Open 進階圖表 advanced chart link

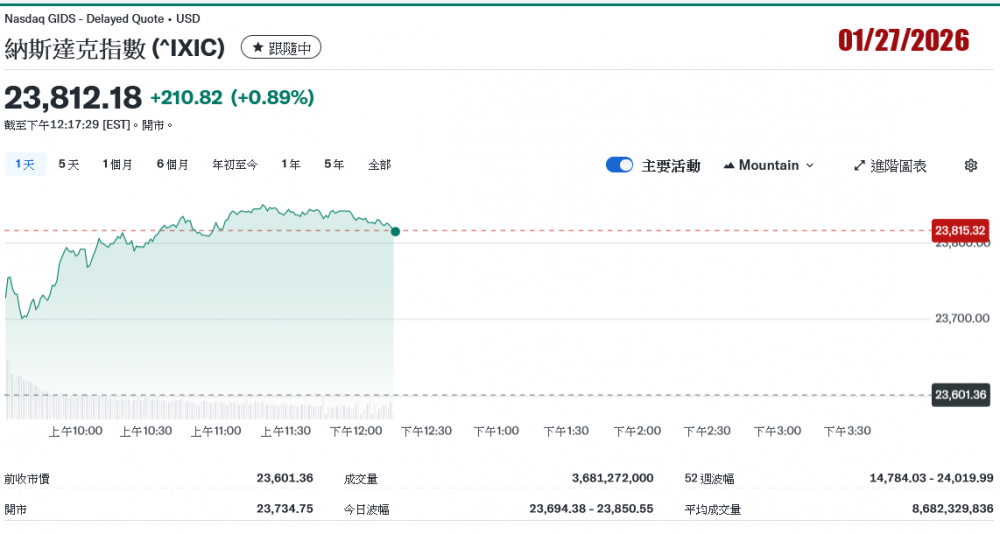(898, 165)
